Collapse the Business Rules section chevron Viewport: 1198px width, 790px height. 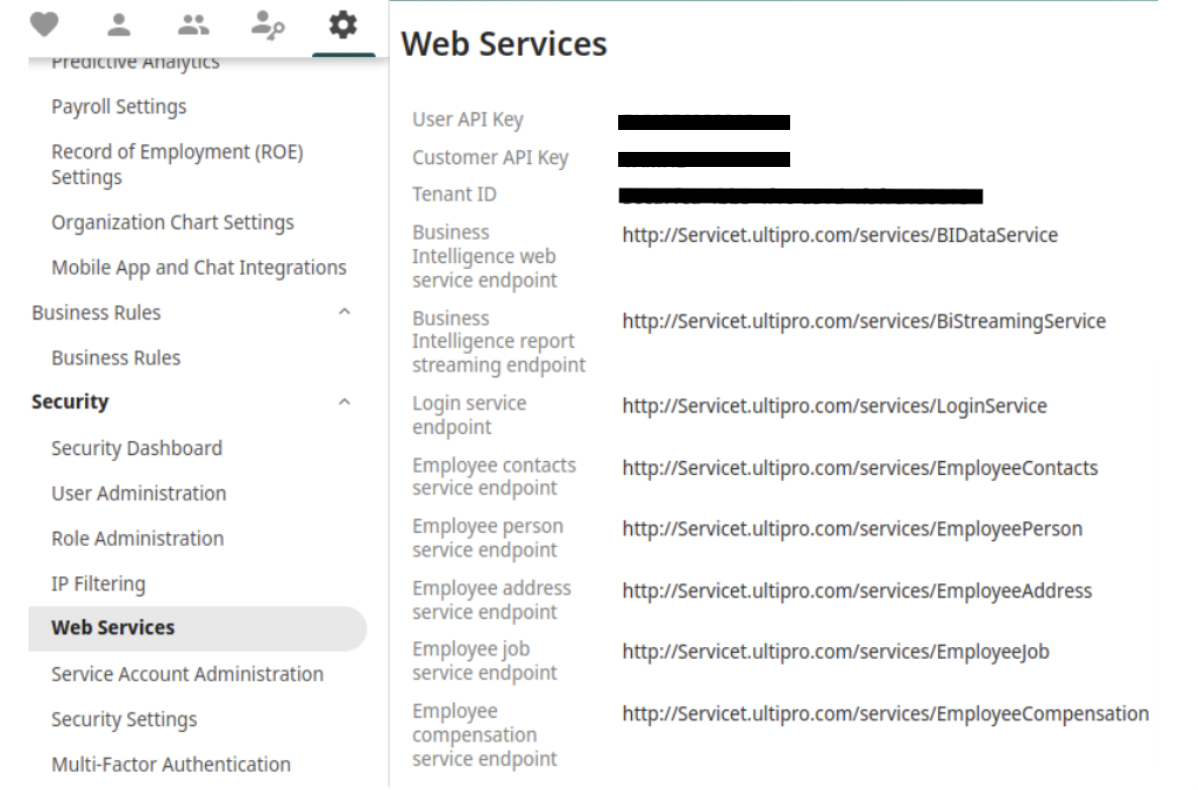345,312
